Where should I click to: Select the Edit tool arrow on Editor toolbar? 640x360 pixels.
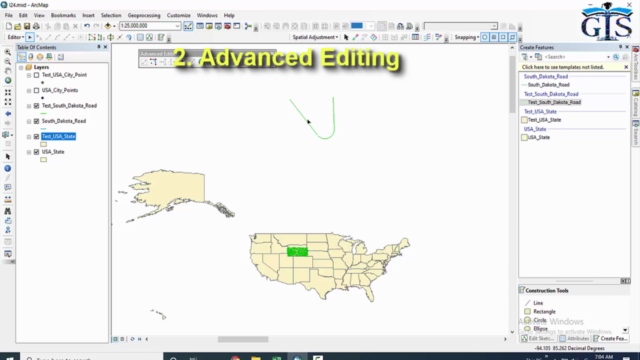coord(30,37)
